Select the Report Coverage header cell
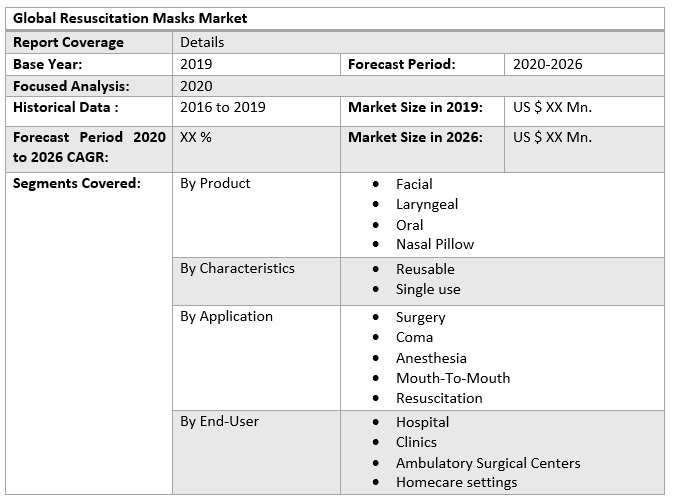Viewport: 677px width, 504px height. (69, 42)
